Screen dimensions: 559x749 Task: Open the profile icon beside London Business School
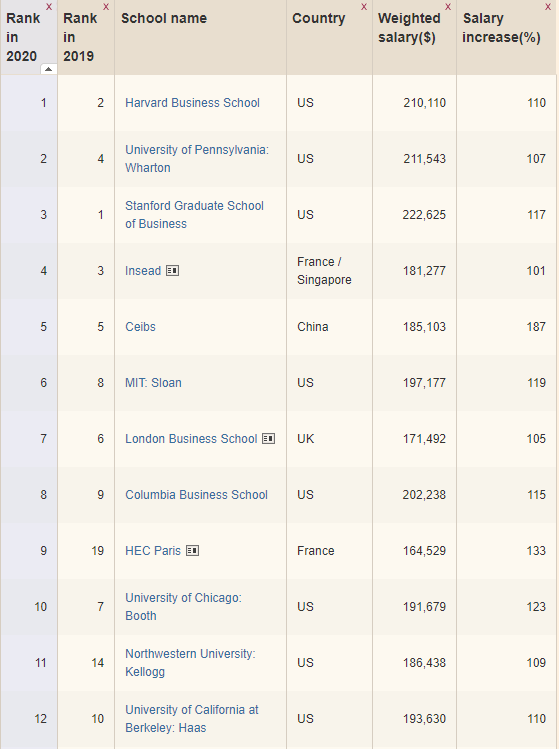coord(269,439)
